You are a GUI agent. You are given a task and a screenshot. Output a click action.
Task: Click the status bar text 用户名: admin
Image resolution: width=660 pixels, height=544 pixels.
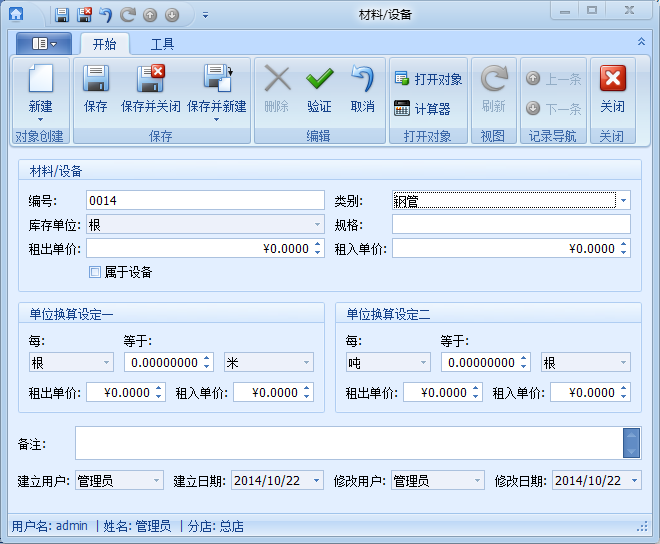coord(50,526)
